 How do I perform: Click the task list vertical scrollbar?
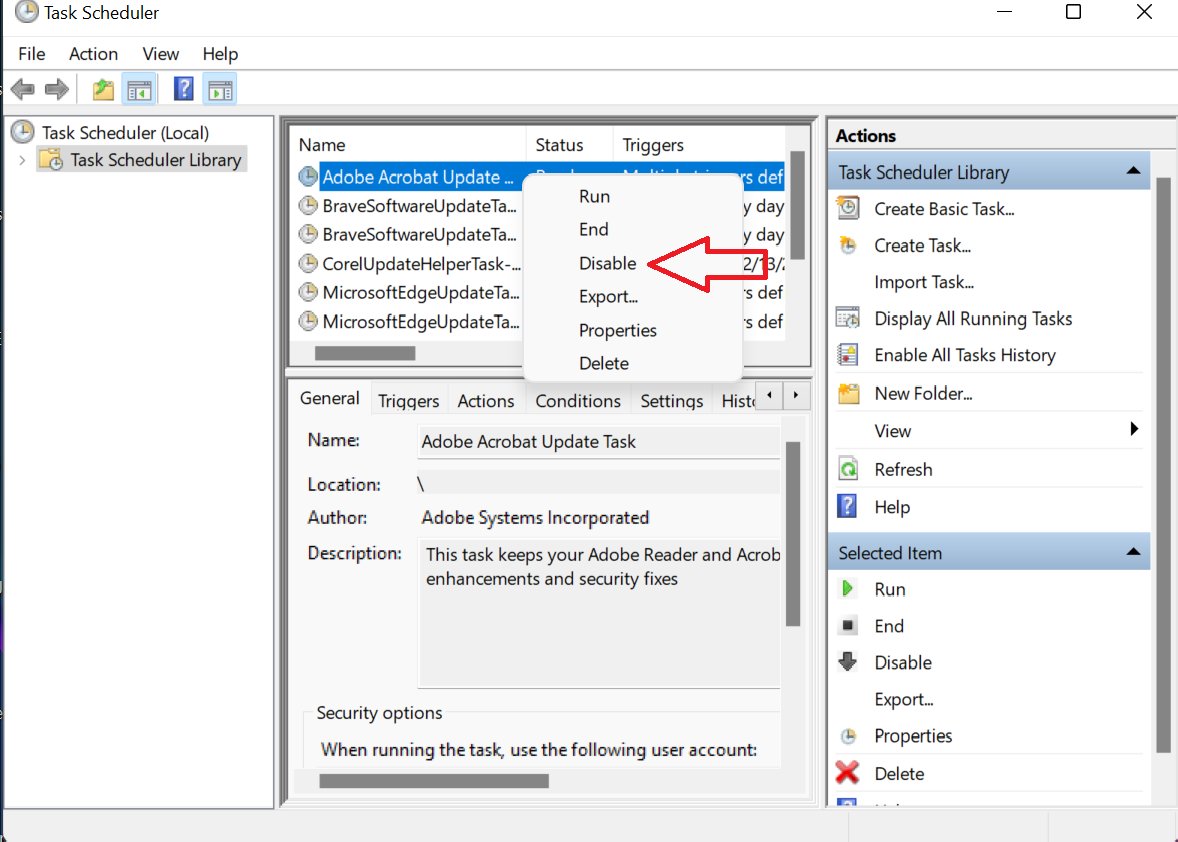coord(797,205)
